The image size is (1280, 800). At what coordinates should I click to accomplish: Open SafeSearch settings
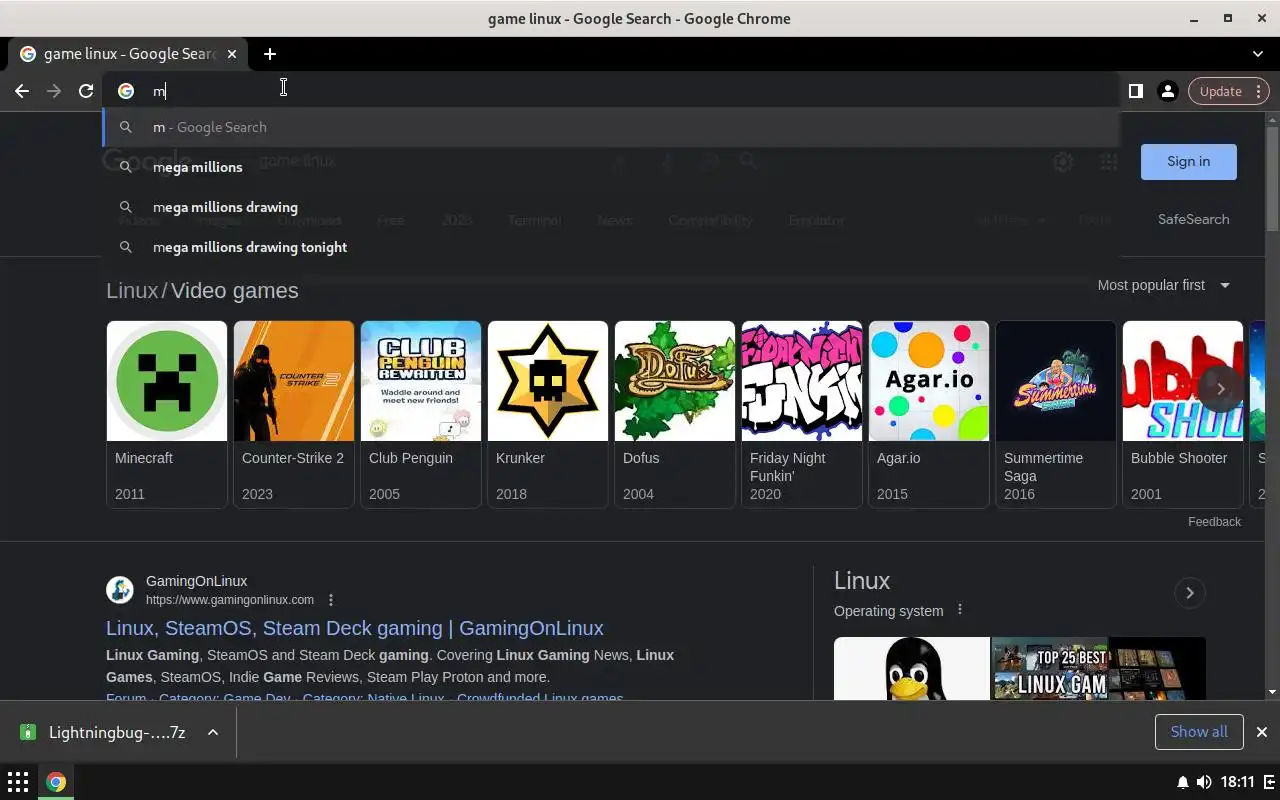tap(1193, 219)
